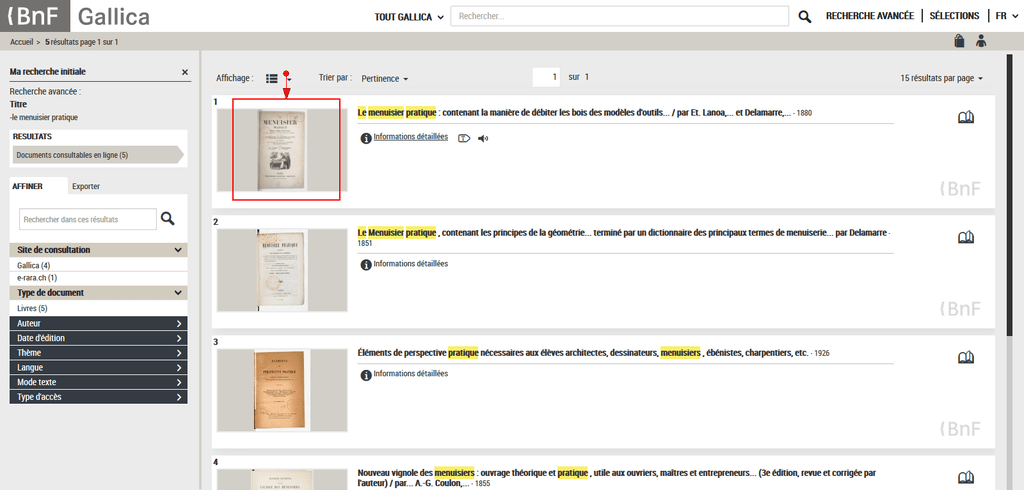This screenshot has height=490, width=1024.
Task: Click the main Rechercher search field
Action: pyautogui.click(x=619, y=16)
